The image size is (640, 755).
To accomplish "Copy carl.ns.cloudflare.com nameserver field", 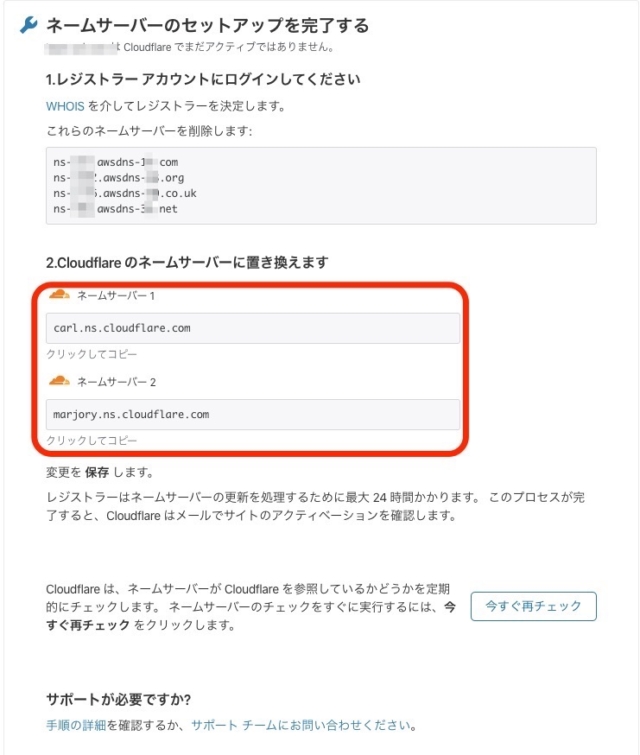I will 253,328.
